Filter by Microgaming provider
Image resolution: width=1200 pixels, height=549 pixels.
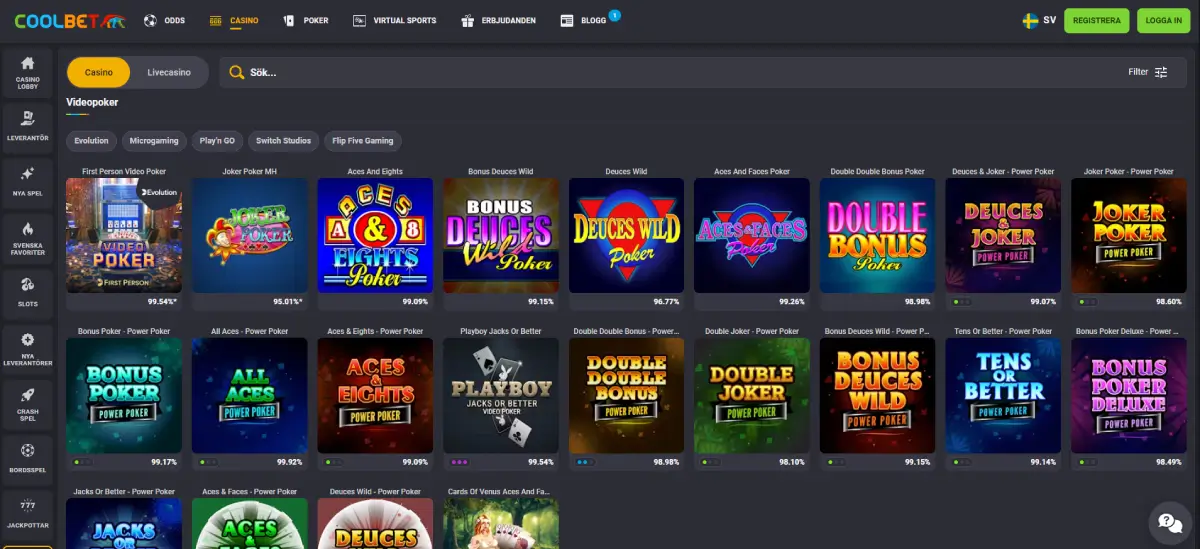[154, 141]
